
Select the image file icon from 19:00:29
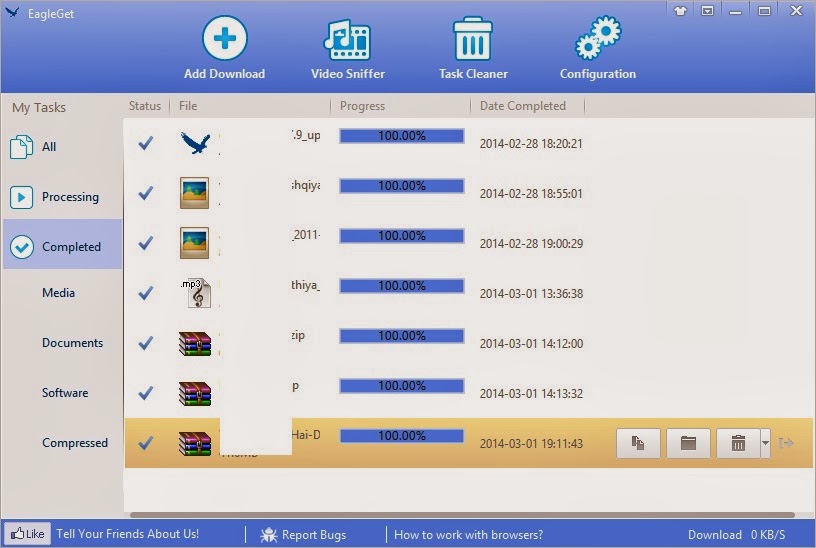pos(195,243)
